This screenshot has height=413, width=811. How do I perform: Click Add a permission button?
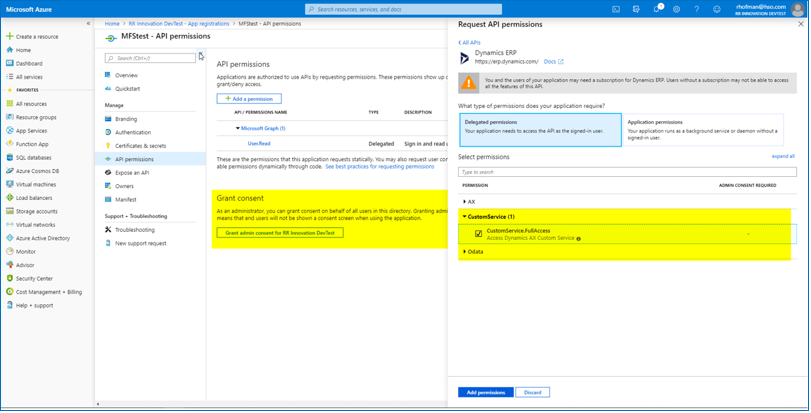pyautogui.click(x=249, y=99)
